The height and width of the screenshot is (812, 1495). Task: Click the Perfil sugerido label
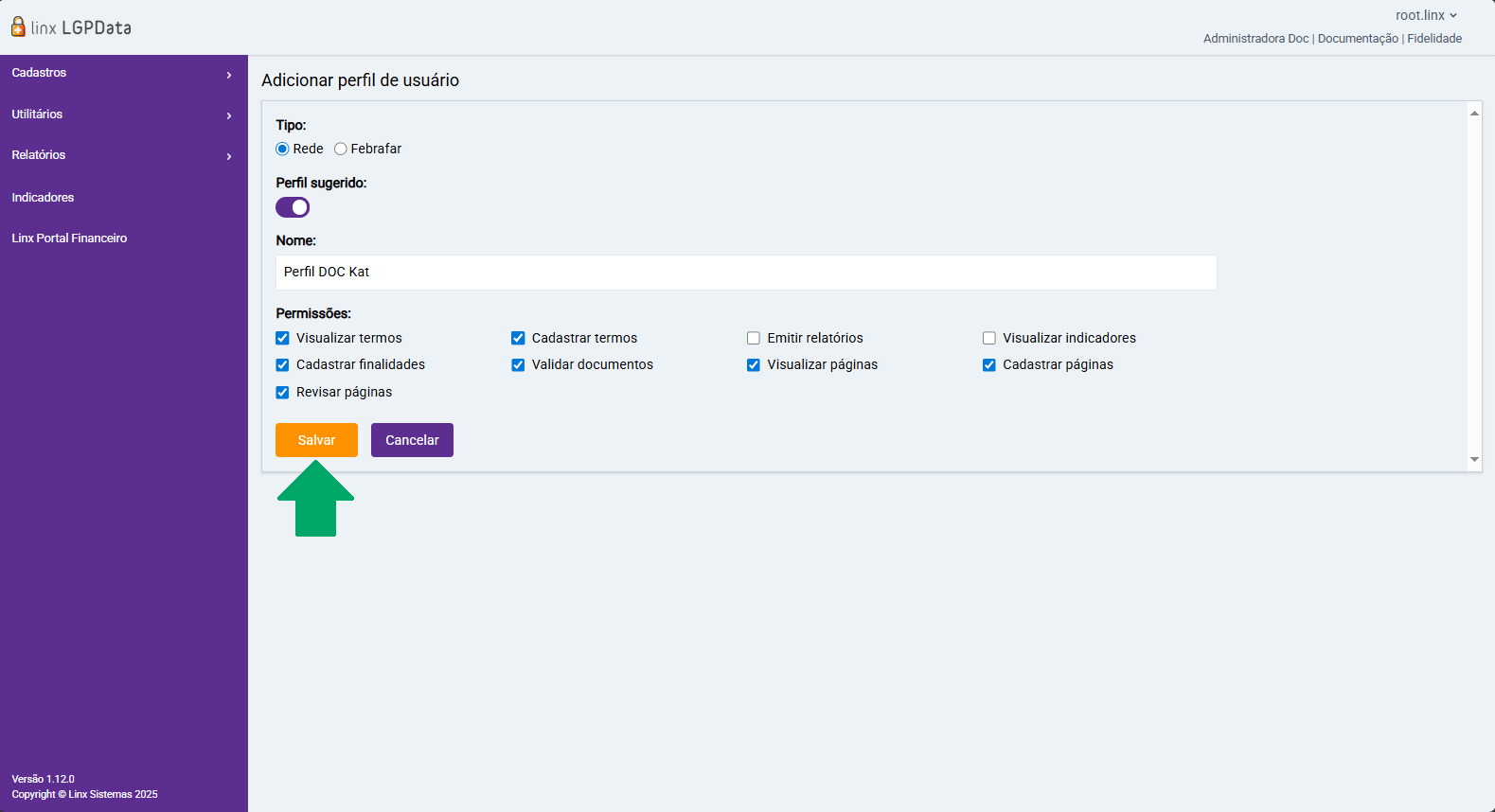click(321, 183)
